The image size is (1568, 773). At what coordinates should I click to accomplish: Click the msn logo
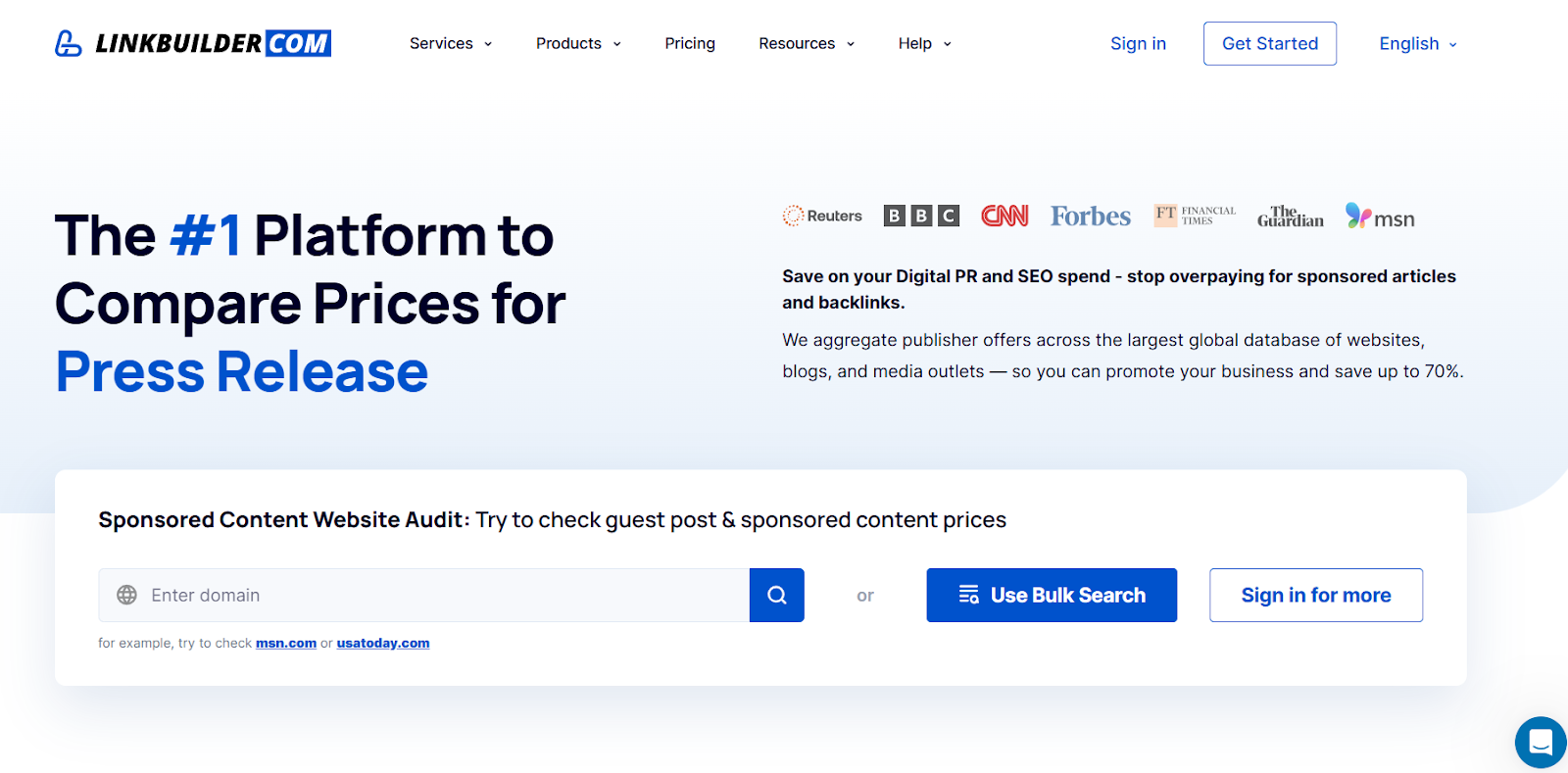(x=1380, y=217)
